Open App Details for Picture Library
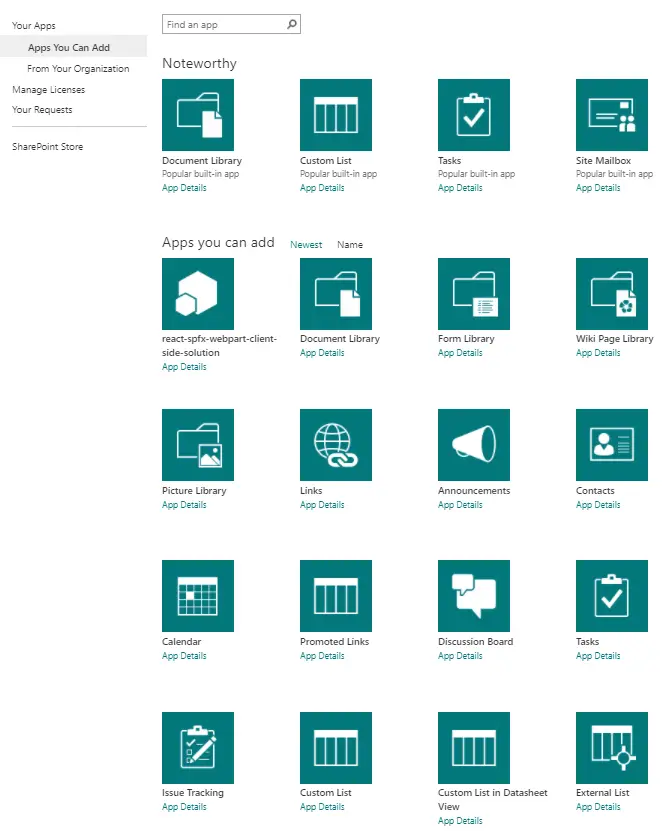The image size is (669, 831). [x=184, y=505]
